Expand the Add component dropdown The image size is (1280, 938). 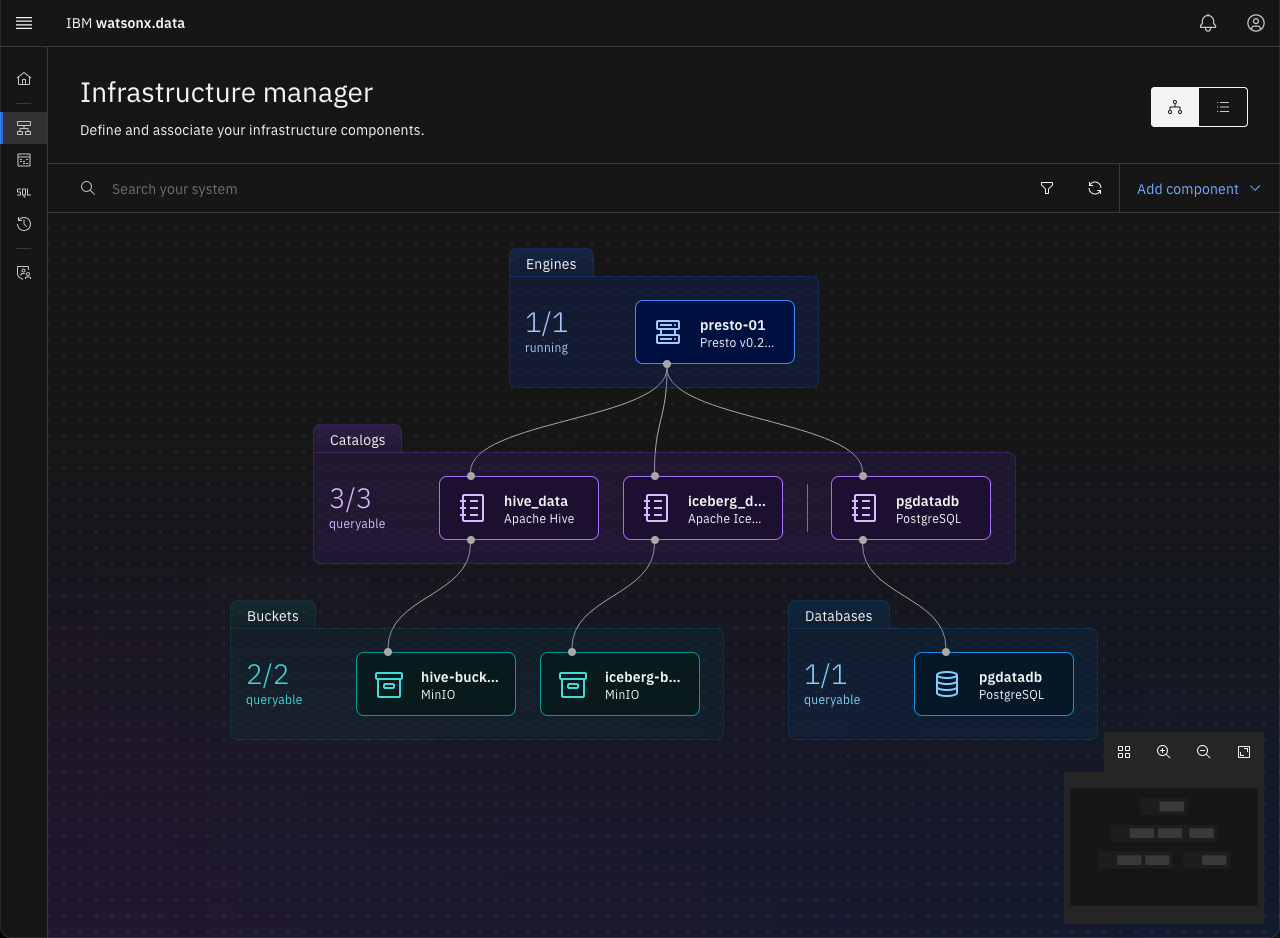click(x=1199, y=188)
